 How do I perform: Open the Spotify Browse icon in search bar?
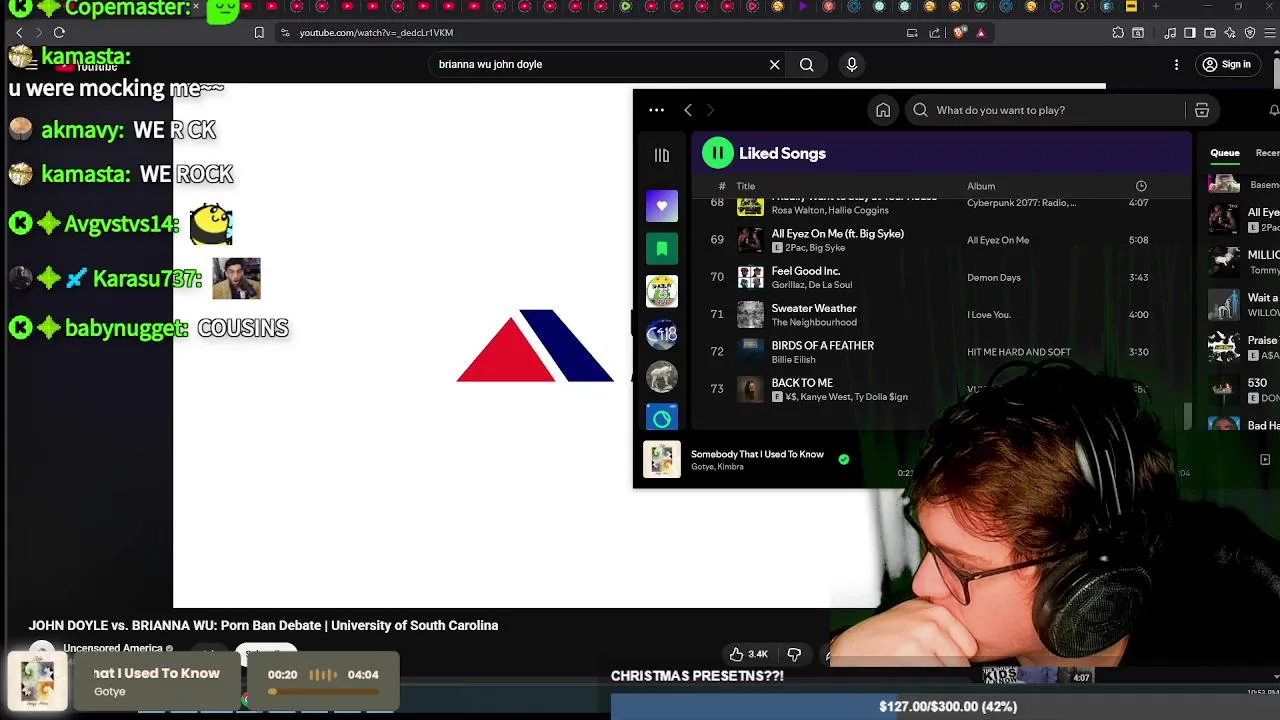[x=1202, y=110]
